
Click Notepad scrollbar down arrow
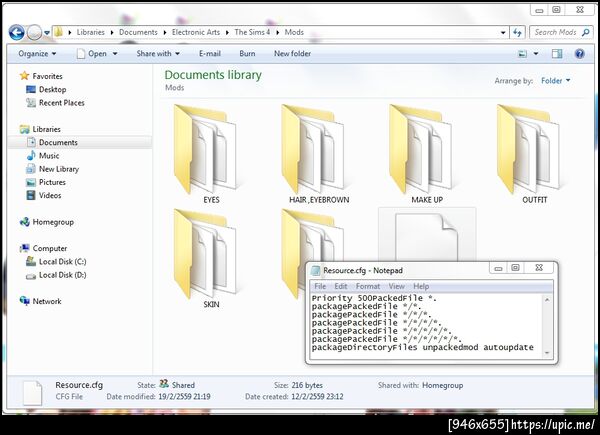click(x=547, y=353)
